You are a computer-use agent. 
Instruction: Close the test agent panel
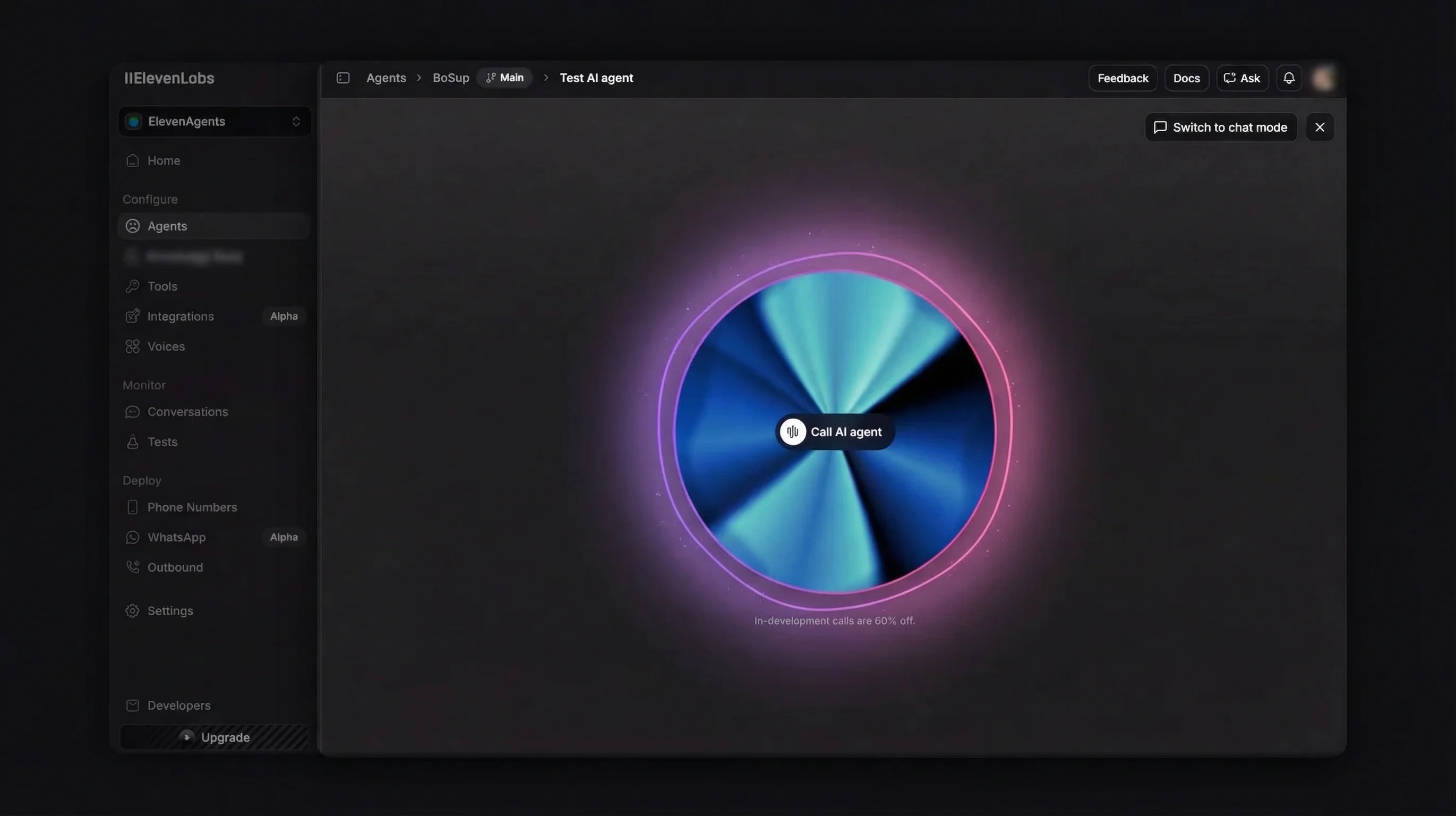click(1320, 127)
